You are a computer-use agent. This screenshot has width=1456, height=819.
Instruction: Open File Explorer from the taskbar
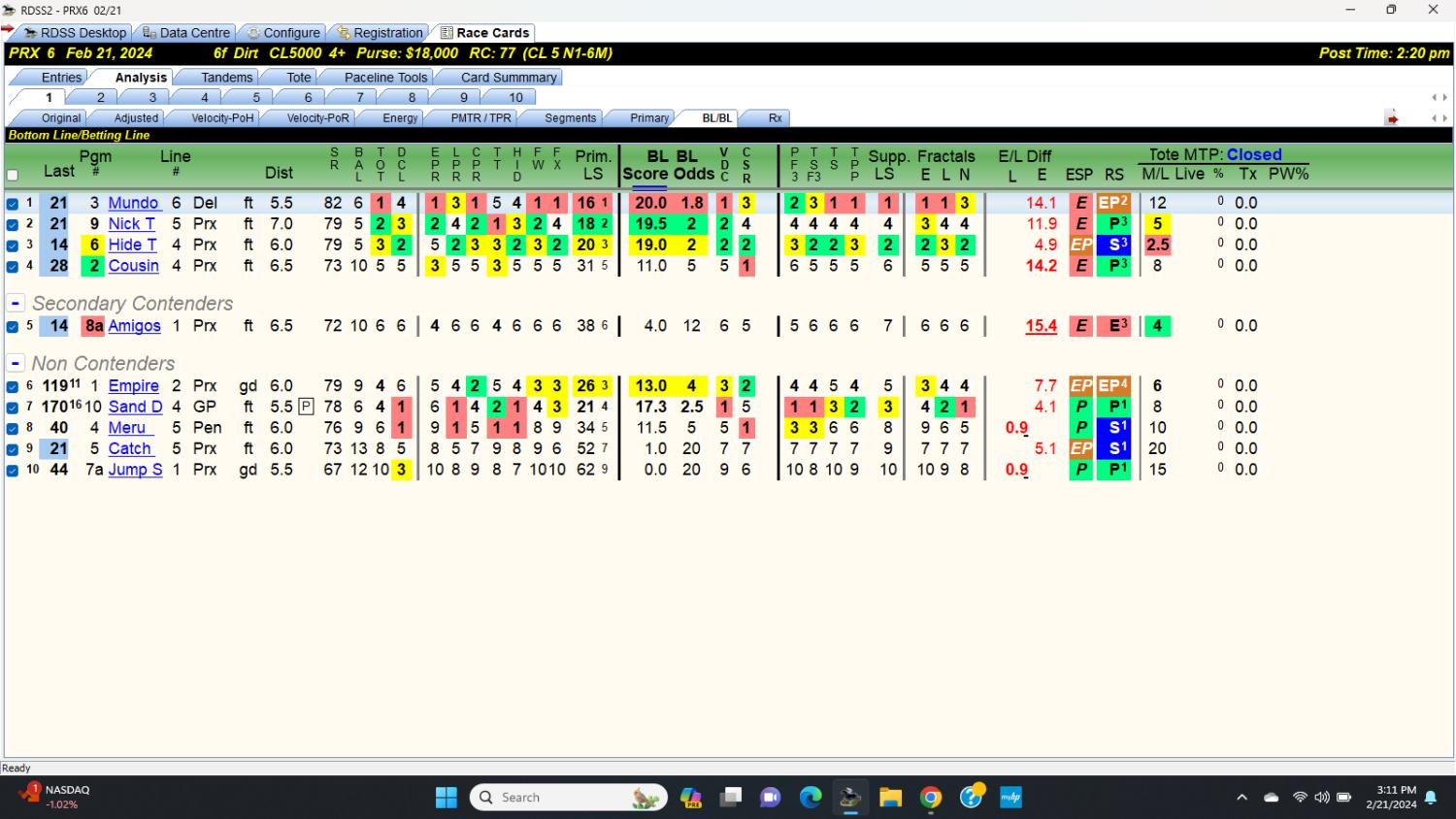click(890, 798)
